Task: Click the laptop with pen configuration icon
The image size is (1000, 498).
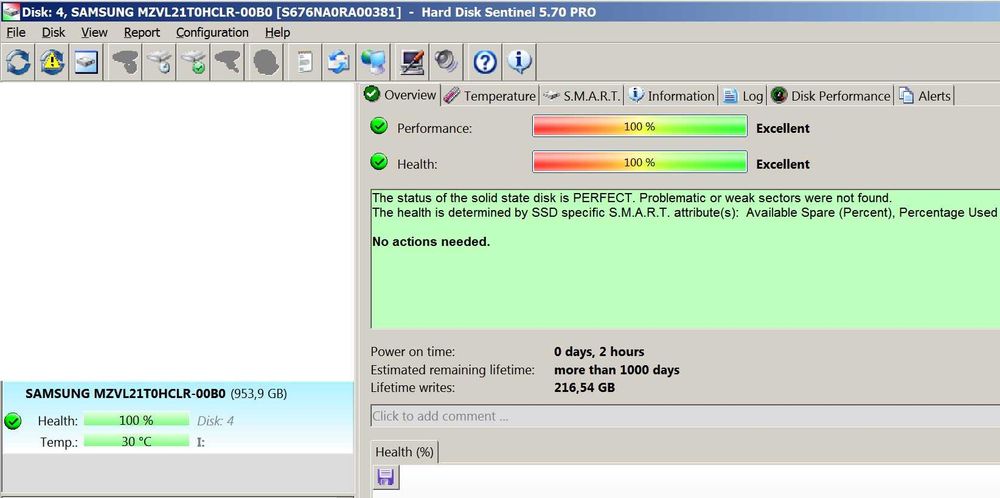Action: click(412, 62)
